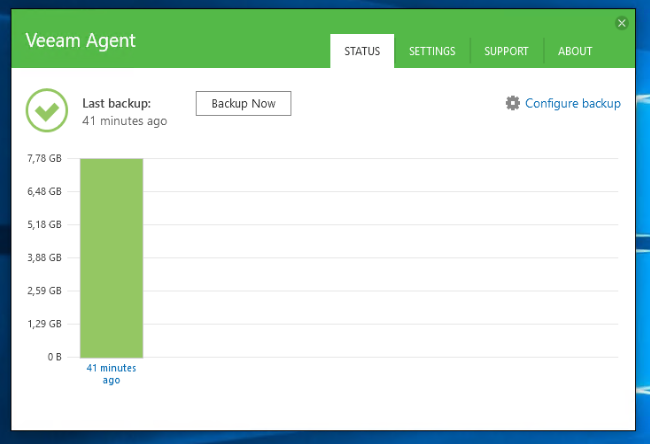Viewport: 650px width, 444px height.
Task: Go to the SUPPORT tab
Action: tap(507, 51)
